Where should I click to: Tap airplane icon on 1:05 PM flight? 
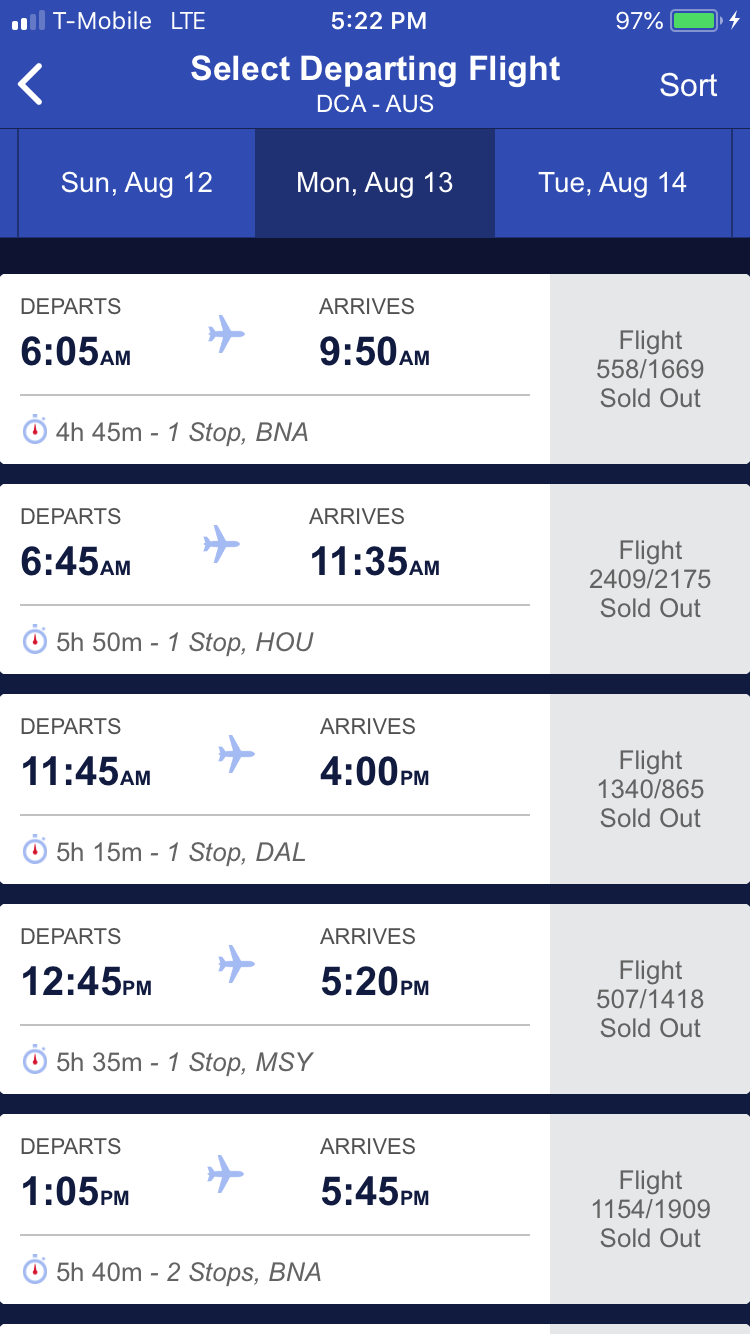click(x=226, y=1174)
